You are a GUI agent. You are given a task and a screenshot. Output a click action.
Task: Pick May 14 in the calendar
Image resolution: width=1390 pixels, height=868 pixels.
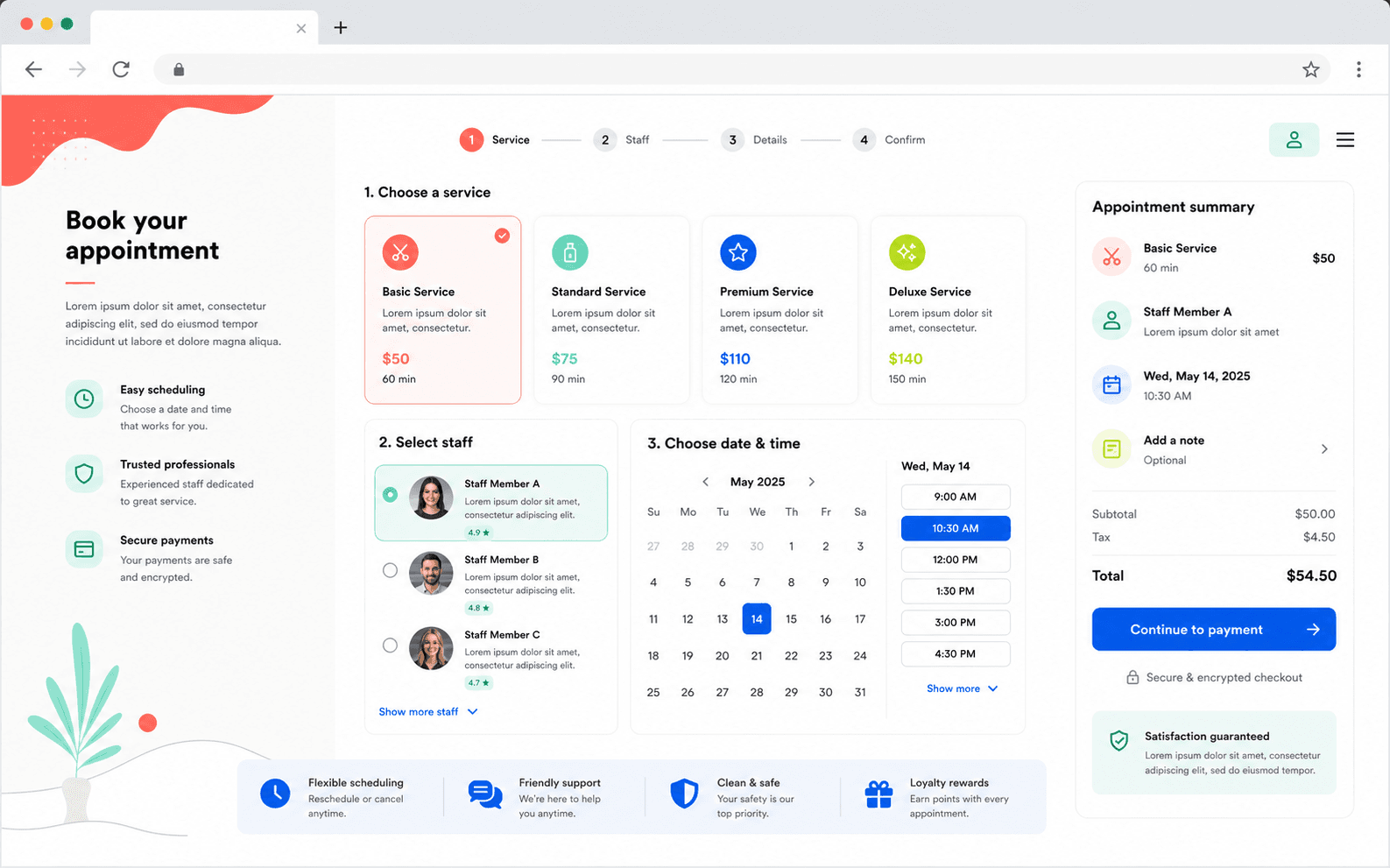pos(757,619)
